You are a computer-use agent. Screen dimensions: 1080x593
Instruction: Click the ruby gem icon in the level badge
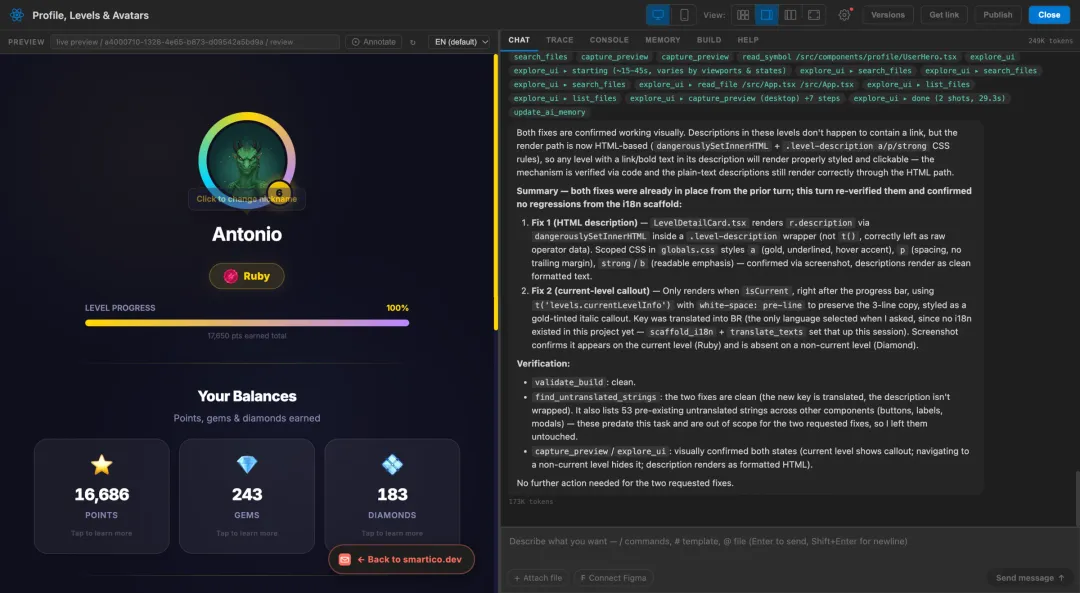[x=231, y=276]
